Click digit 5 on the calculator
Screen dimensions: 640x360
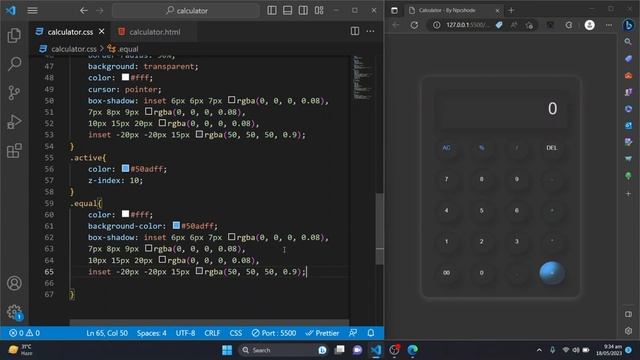(482, 211)
